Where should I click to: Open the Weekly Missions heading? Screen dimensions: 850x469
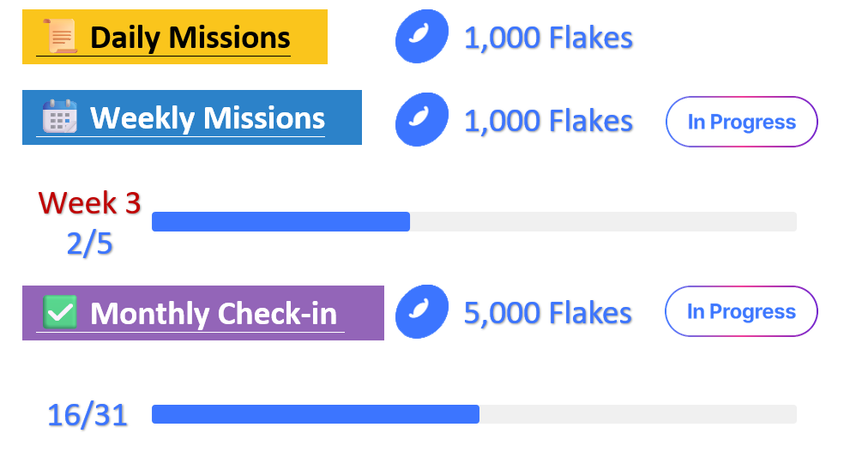(207, 118)
